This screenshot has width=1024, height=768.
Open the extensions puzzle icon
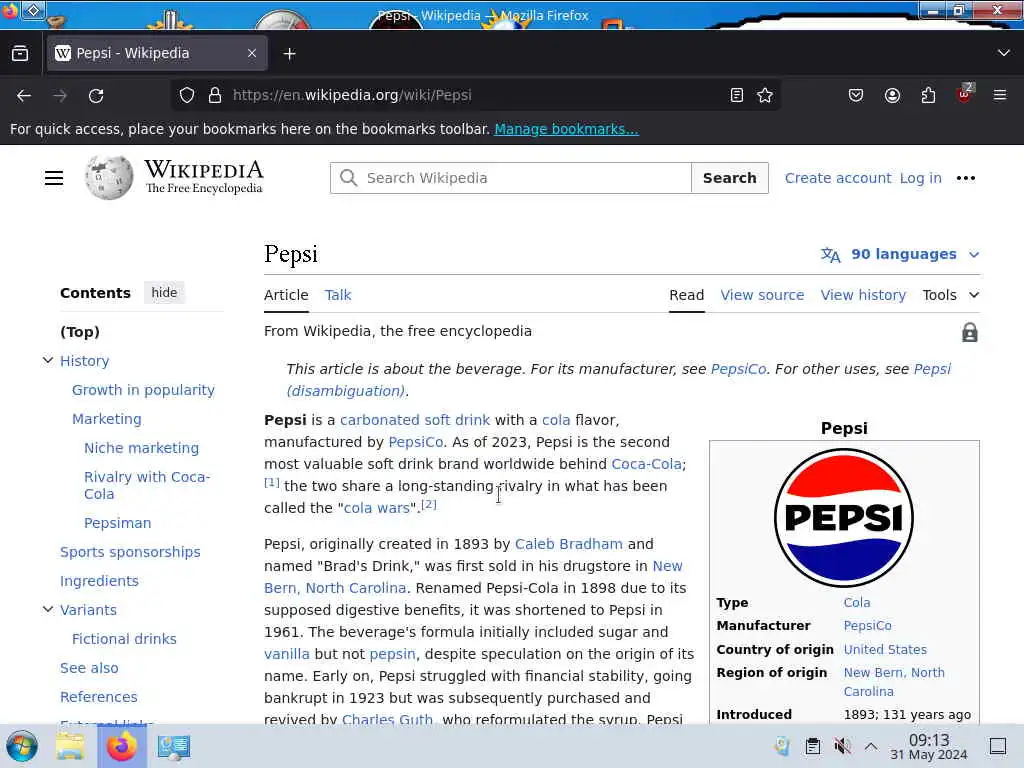tap(928, 95)
